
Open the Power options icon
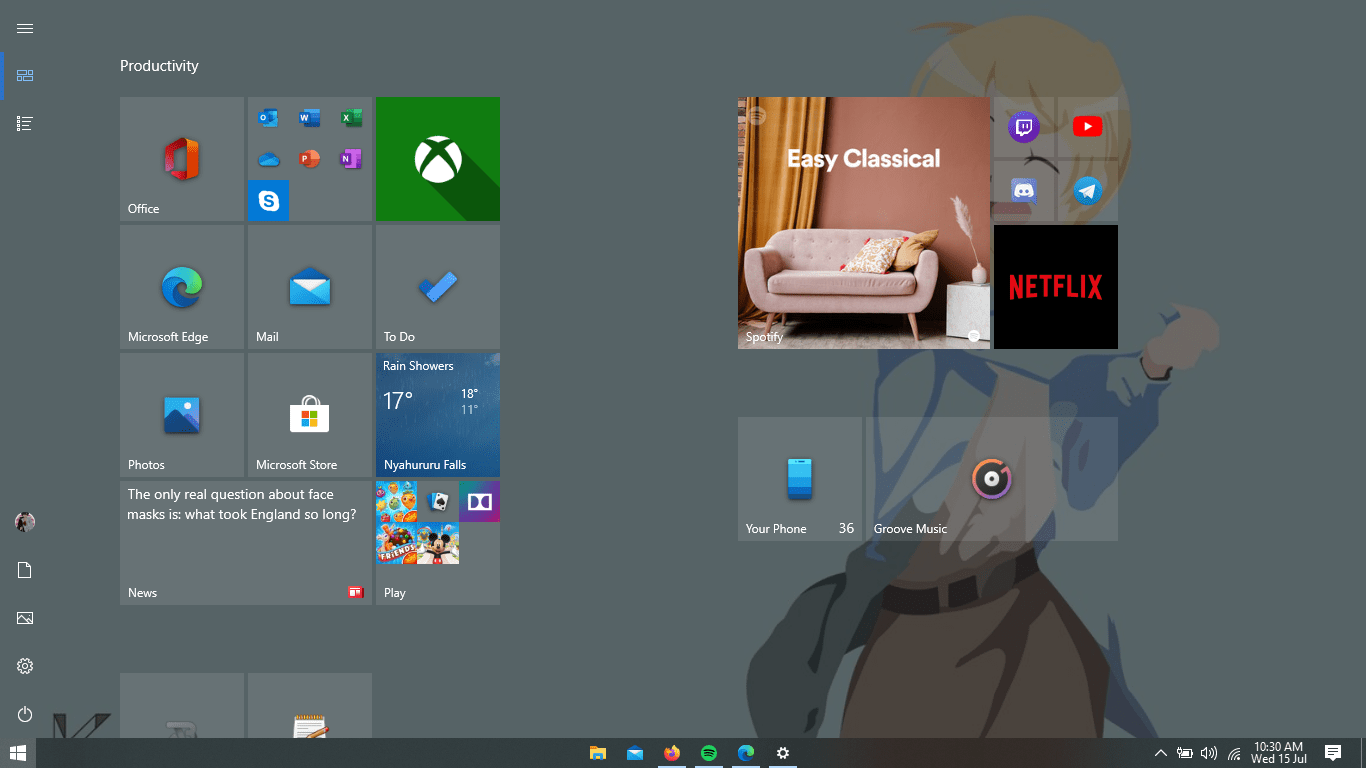(x=25, y=714)
